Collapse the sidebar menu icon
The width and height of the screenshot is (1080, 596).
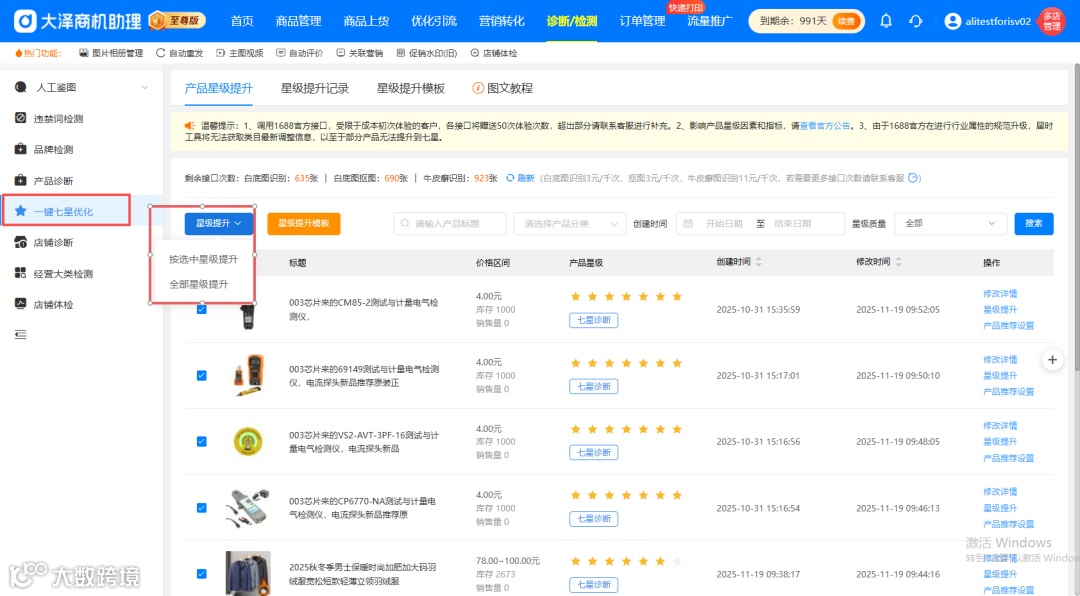(21, 335)
